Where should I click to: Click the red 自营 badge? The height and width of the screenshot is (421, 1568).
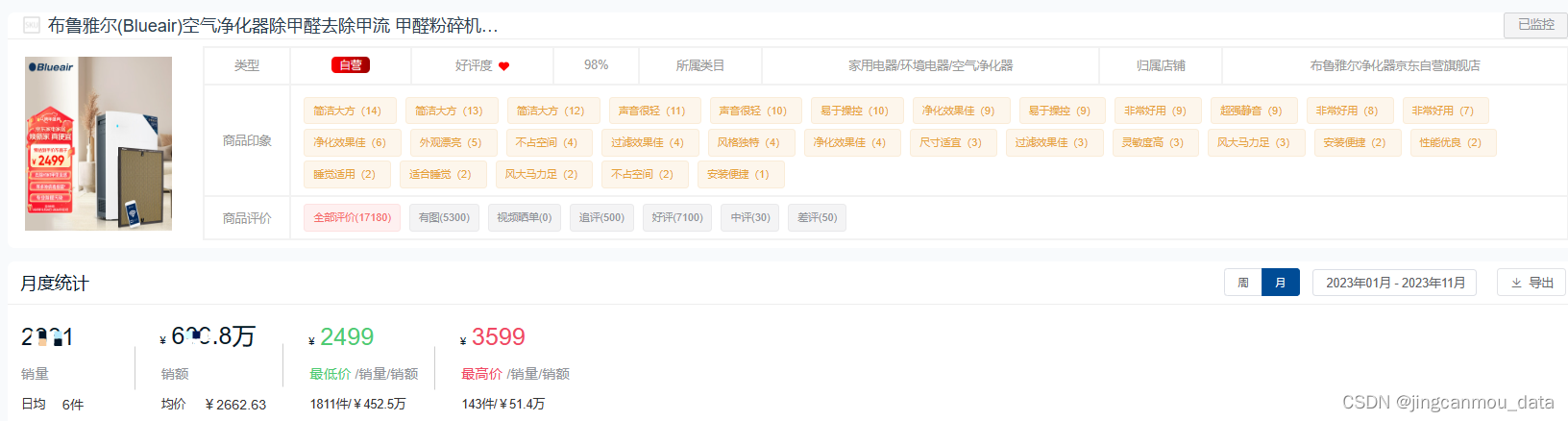pyautogui.click(x=351, y=65)
